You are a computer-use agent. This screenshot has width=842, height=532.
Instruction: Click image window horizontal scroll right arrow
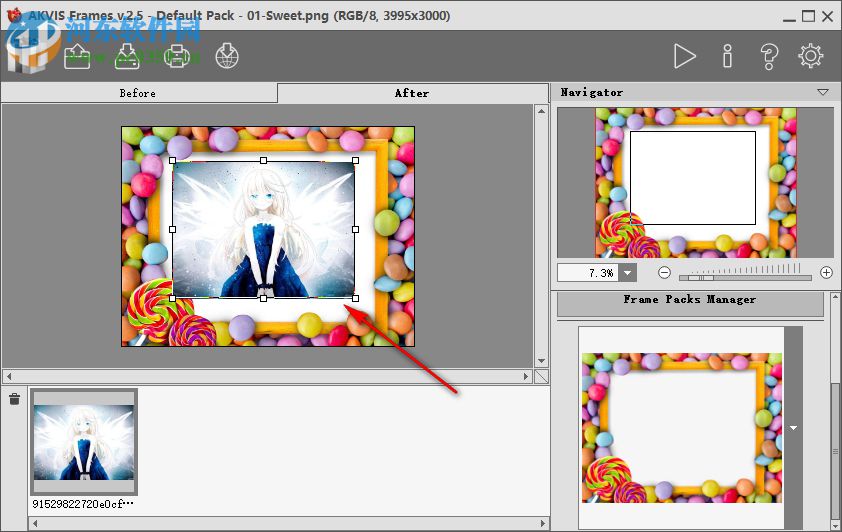click(526, 376)
